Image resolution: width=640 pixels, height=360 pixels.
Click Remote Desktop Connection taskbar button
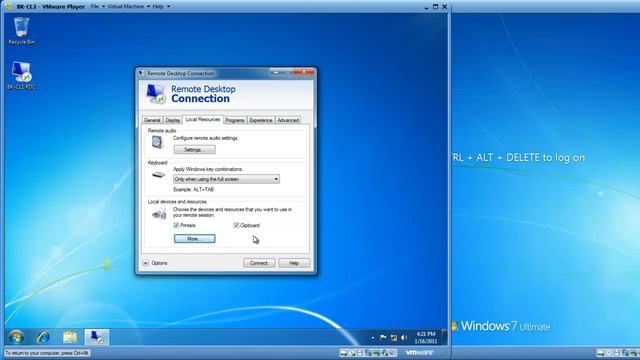pyautogui.click(x=97, y=337)
